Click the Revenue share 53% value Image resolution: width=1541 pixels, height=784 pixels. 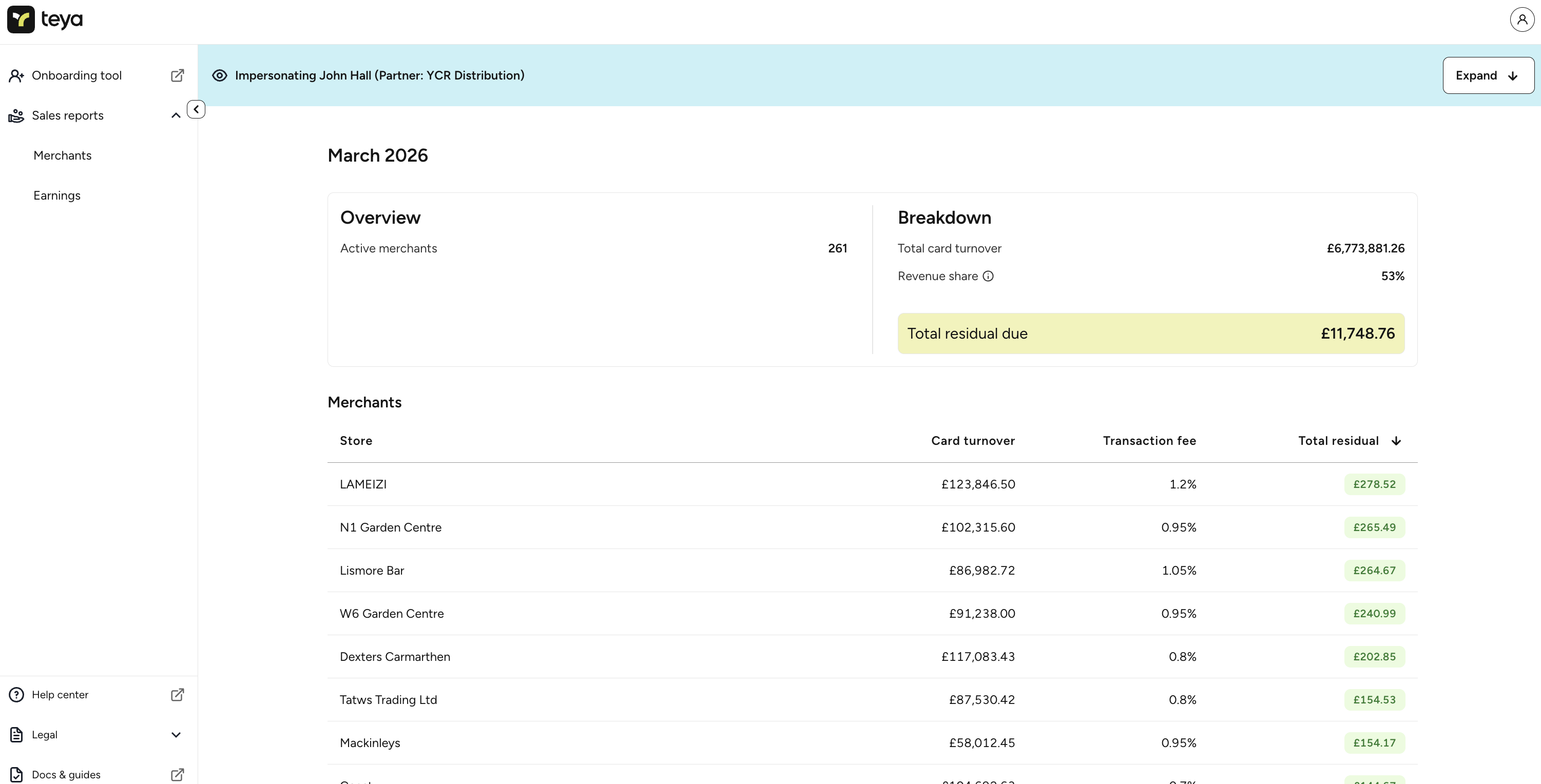(x=1392, y=276)
